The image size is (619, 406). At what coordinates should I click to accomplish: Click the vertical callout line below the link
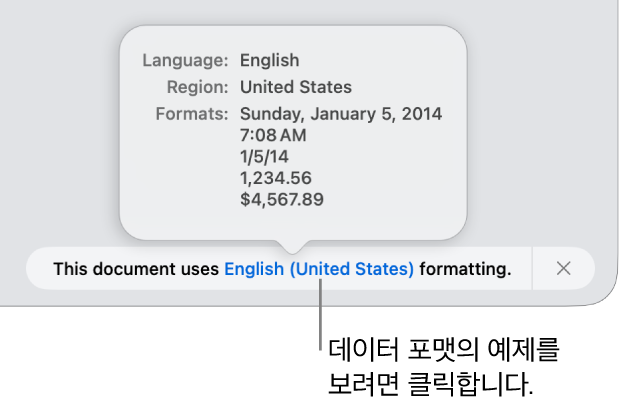click(321, 320)
